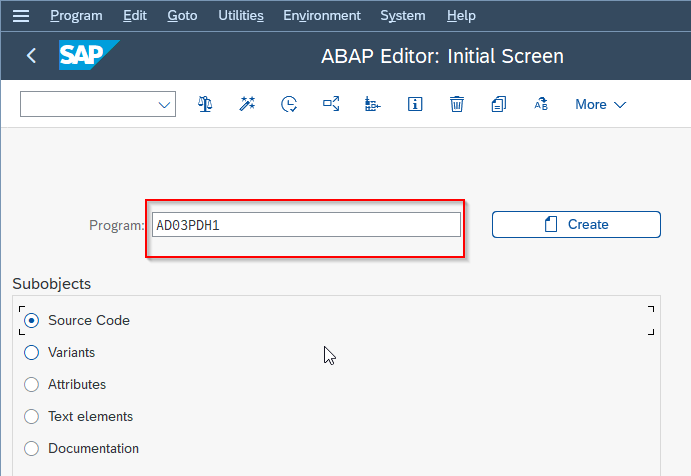Show online manual info icon
The width and height of the screenshot is (691, 476).
(x=415, y=104)
